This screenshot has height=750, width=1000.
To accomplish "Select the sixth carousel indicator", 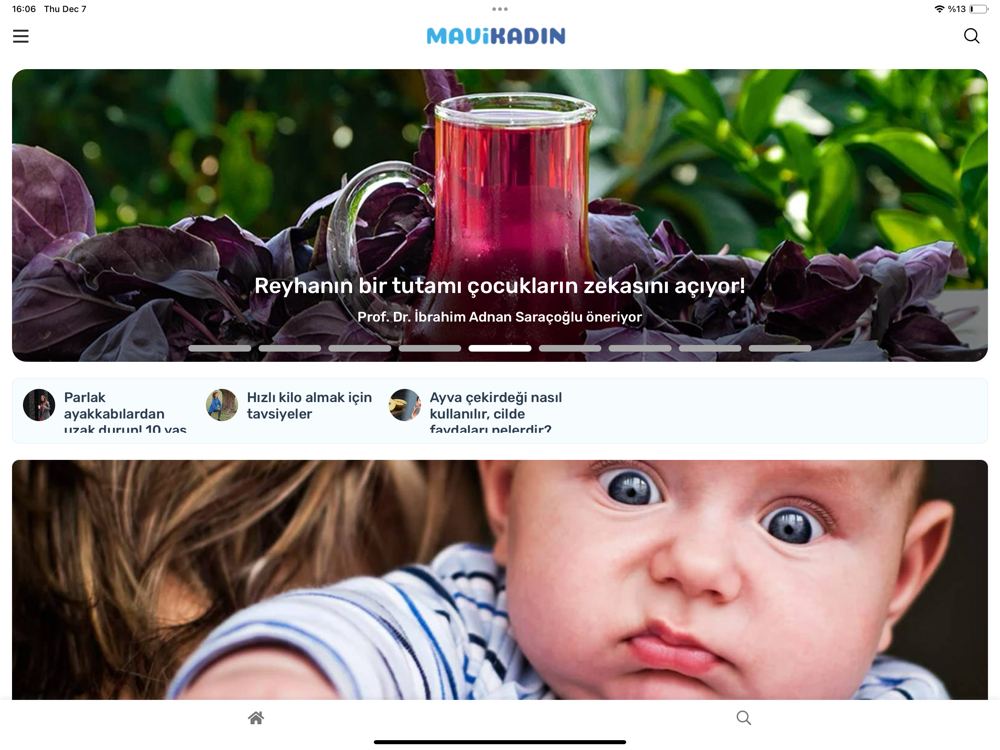I will (570, 348).
